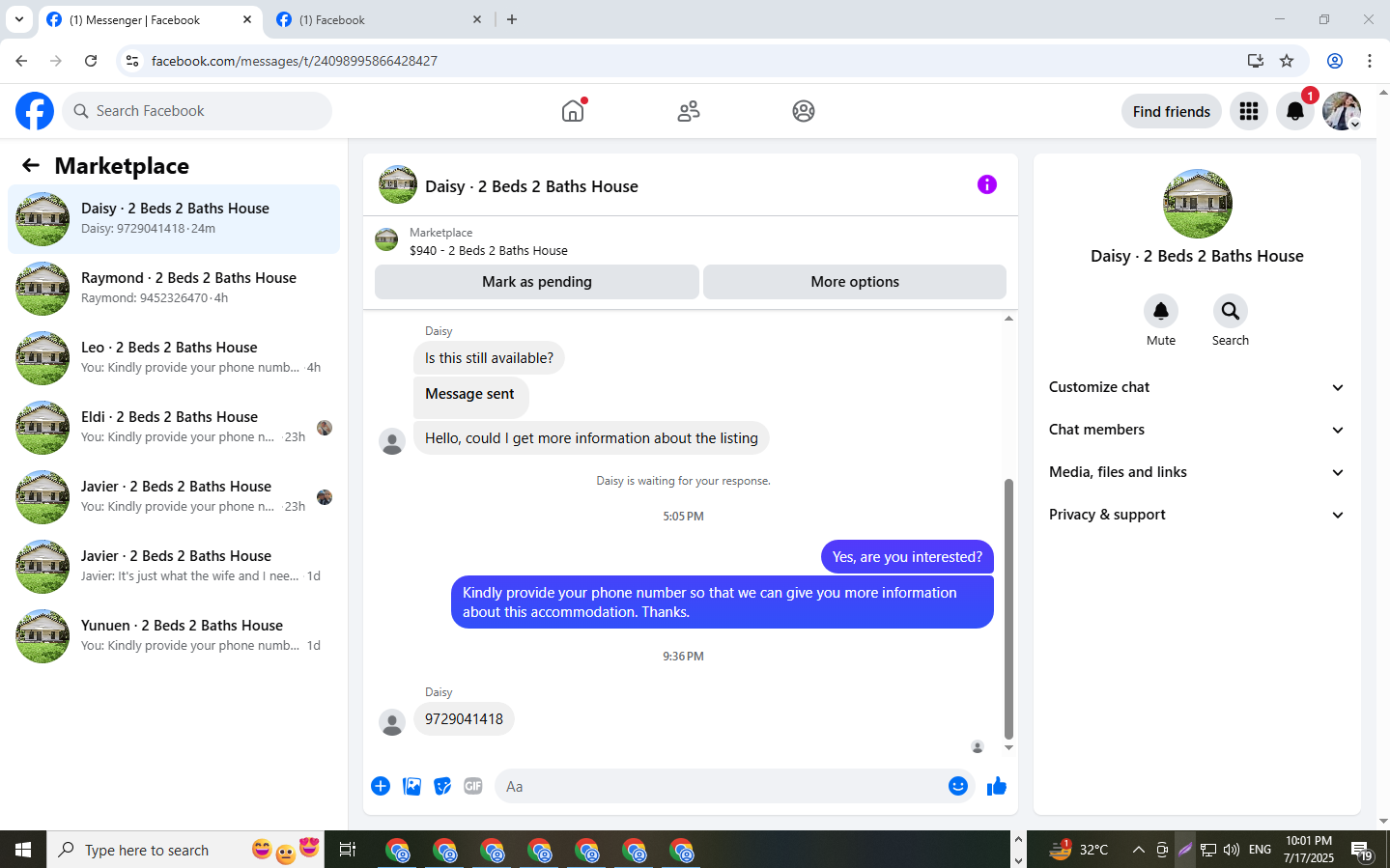The height and width of the screenshot is (868, 1390).
Task: Click install app icon in address bar
Action: tap(1256, 61)
